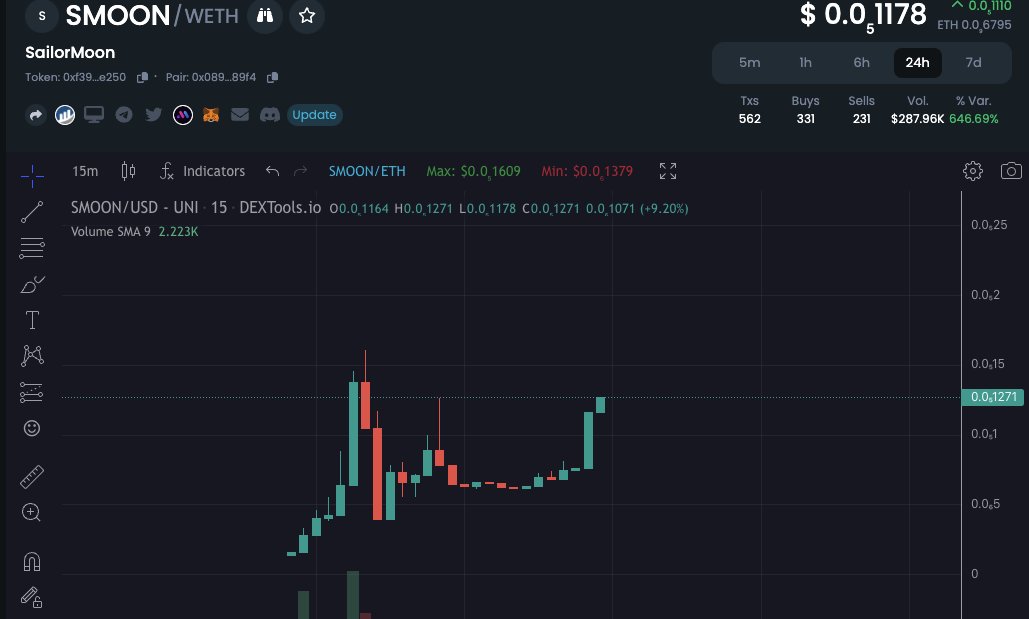Screen dimensions: 1029x619
Task: Toggle chart fullscreen mode
Action: pos(667,171)
